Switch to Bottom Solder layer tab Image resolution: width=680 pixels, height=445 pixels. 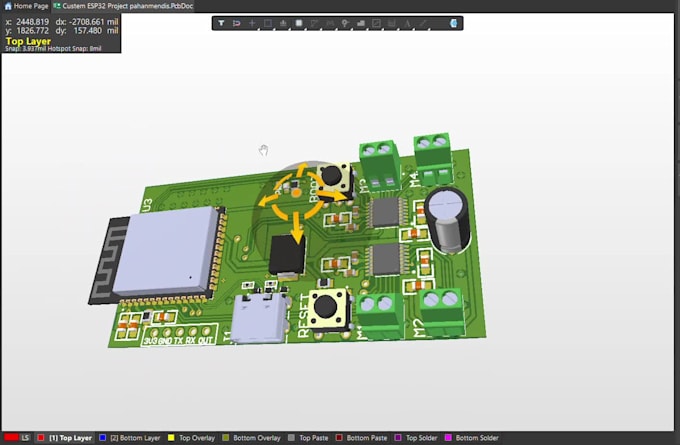tap(471, 438)
